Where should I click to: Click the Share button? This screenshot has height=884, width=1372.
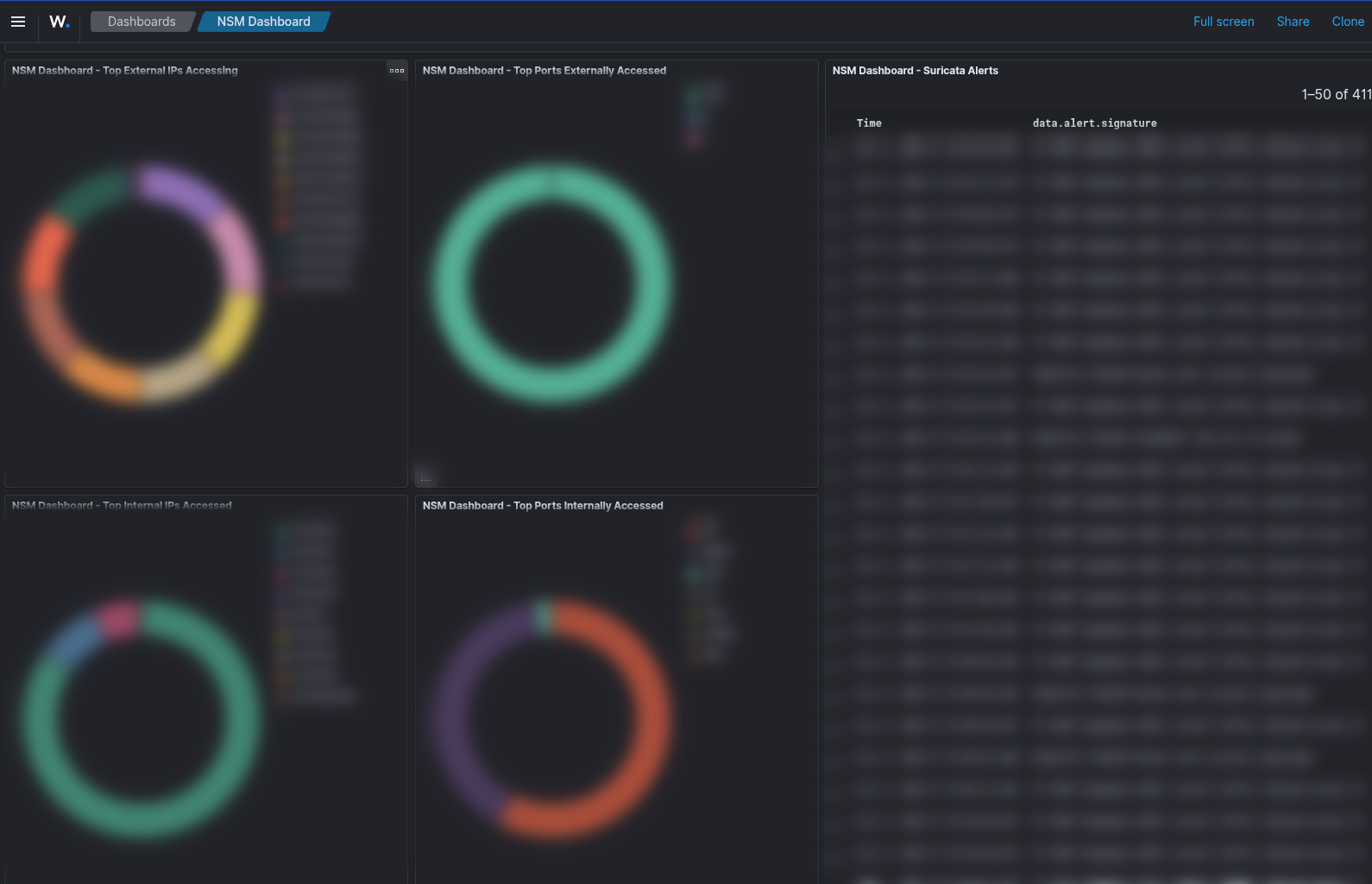pos(1293,22)
